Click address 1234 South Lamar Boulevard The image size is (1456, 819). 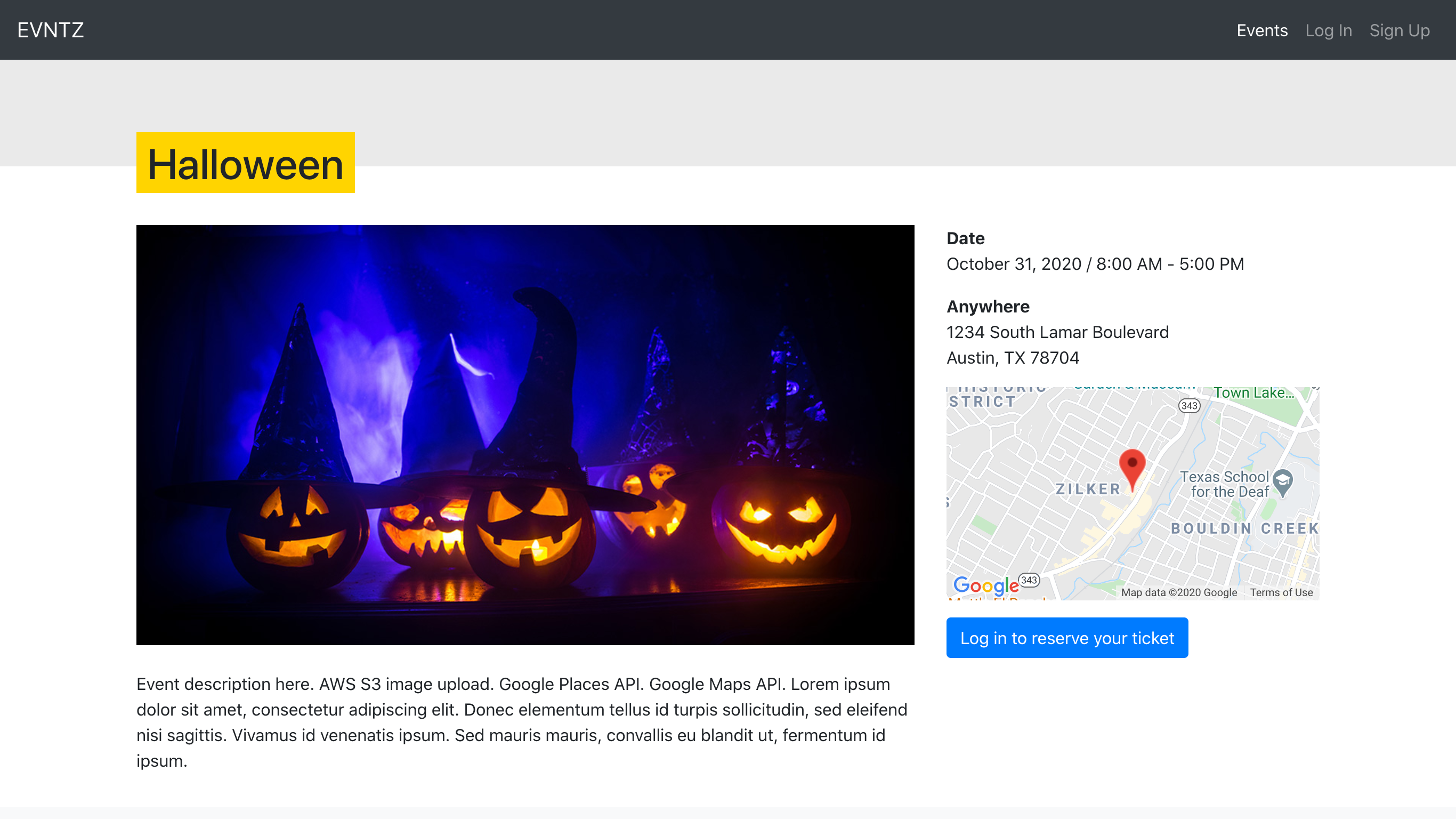[1057, 332]
